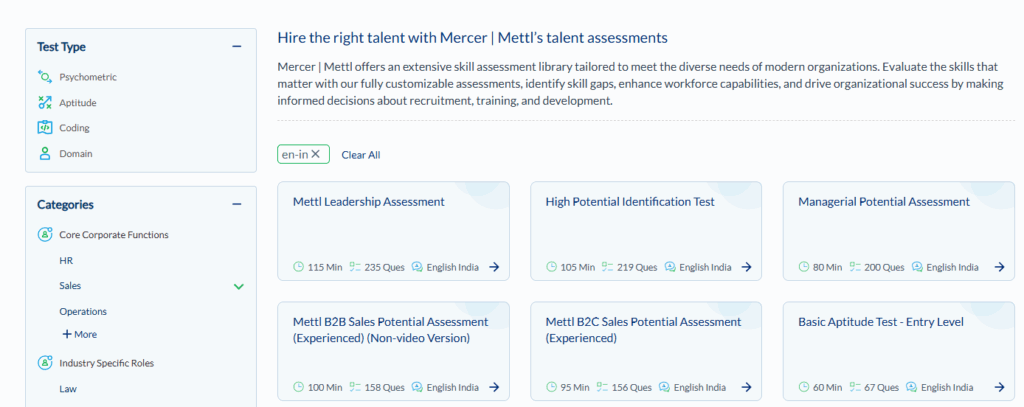Screen dimensions: 1024x407
Task: Click the questions icon beside 235 Ques
Action: 355,267
